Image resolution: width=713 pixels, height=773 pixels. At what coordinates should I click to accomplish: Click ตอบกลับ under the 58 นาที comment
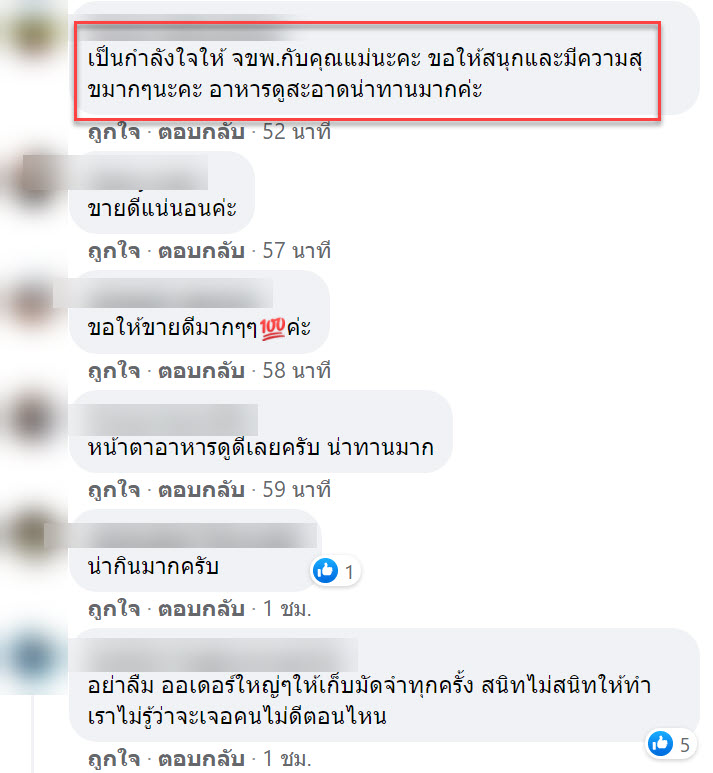[201, 371]
